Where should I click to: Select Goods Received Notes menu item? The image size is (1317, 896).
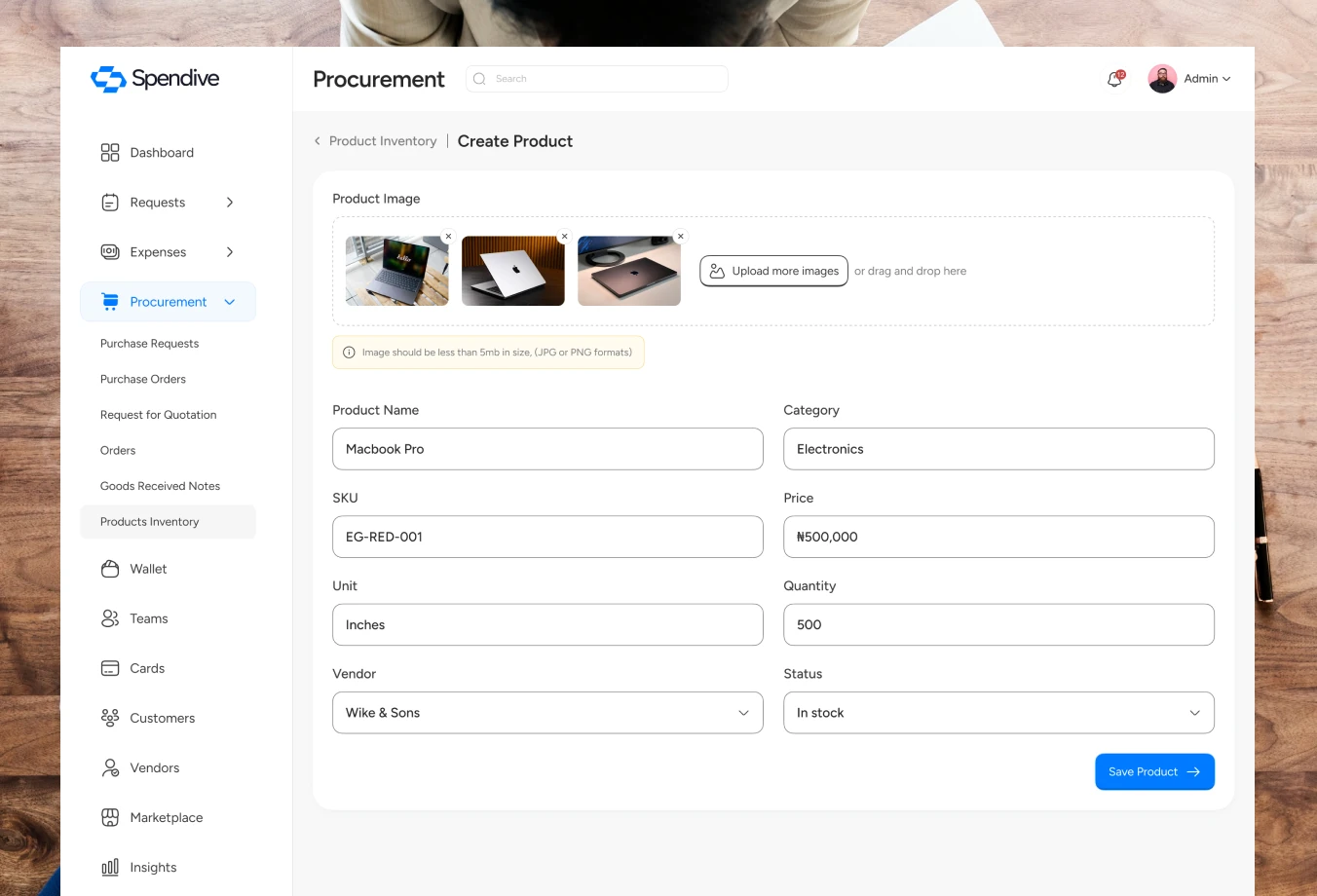(160, 486)
